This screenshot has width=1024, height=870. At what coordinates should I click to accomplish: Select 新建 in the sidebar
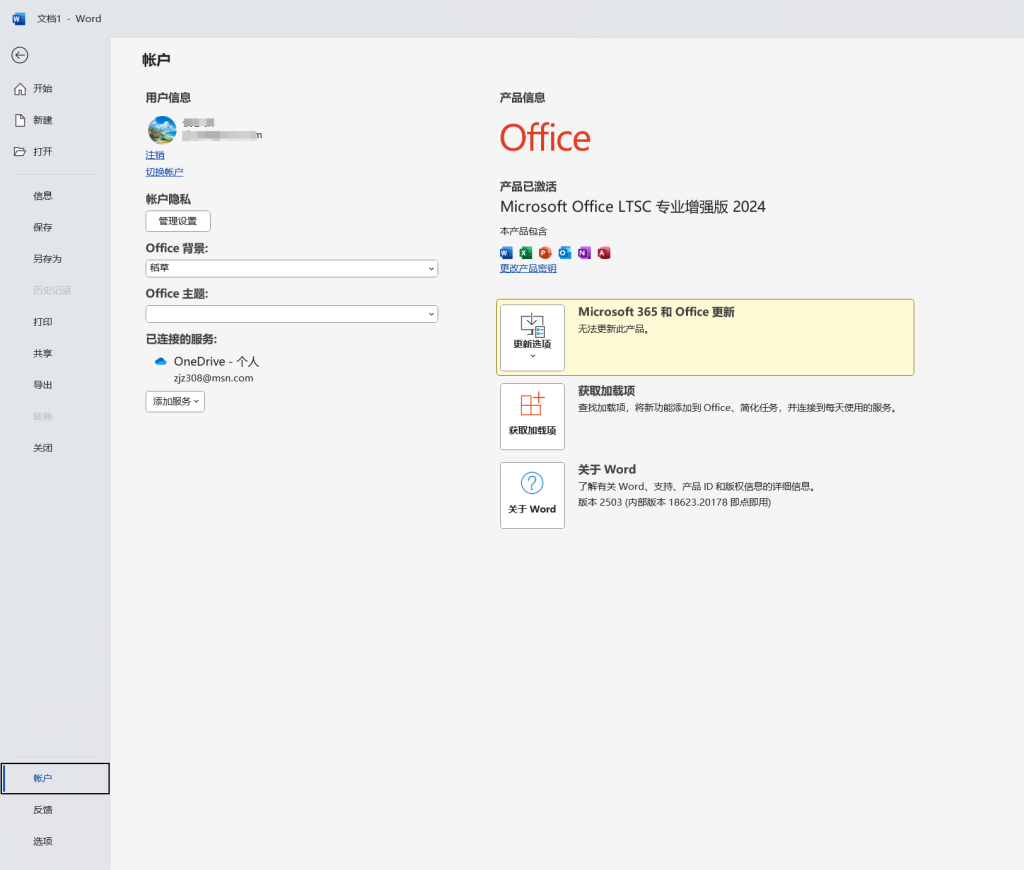[42, 120]
